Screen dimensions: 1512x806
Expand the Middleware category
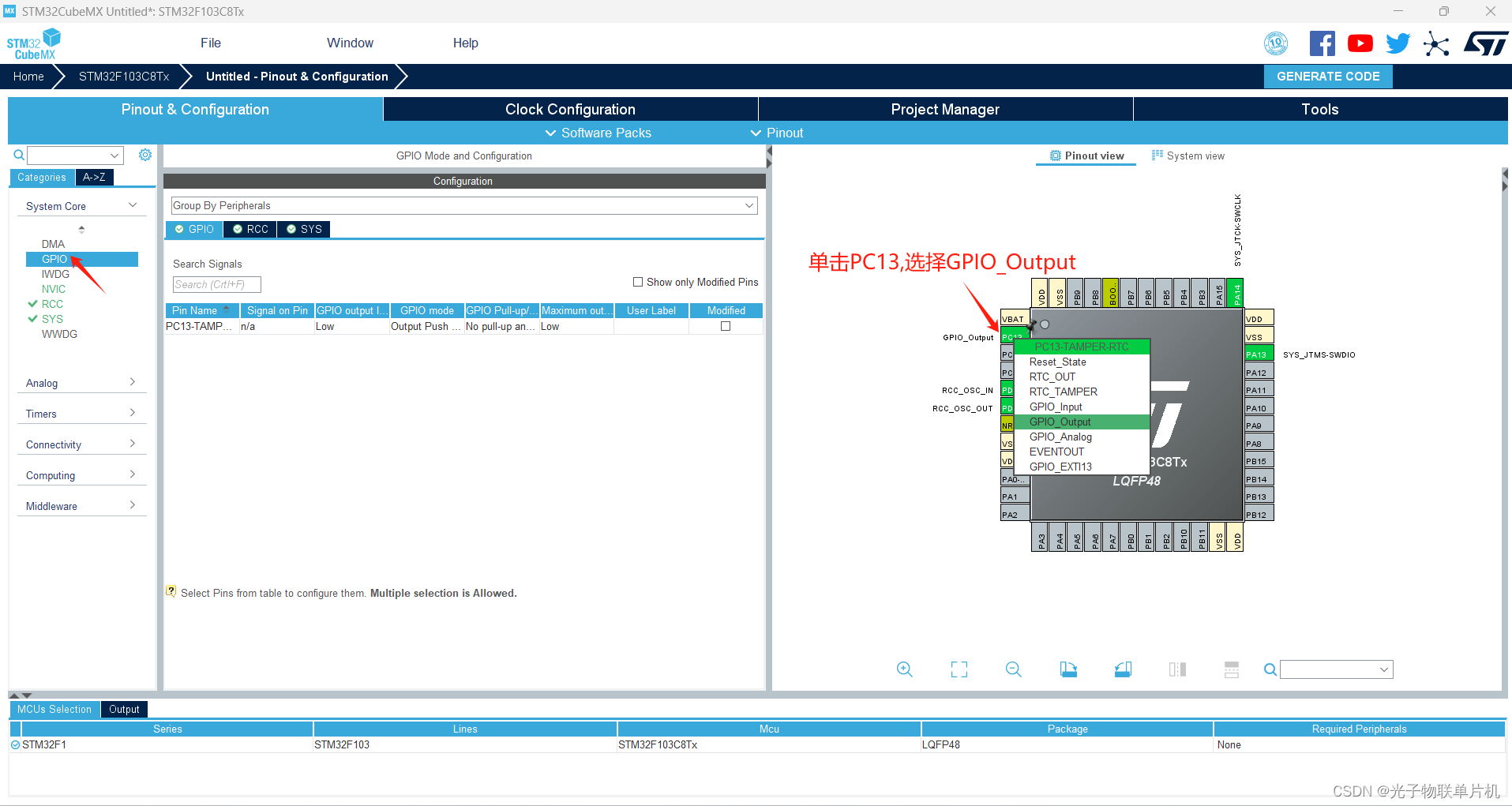pyautogui.click(x=81, y=506)
